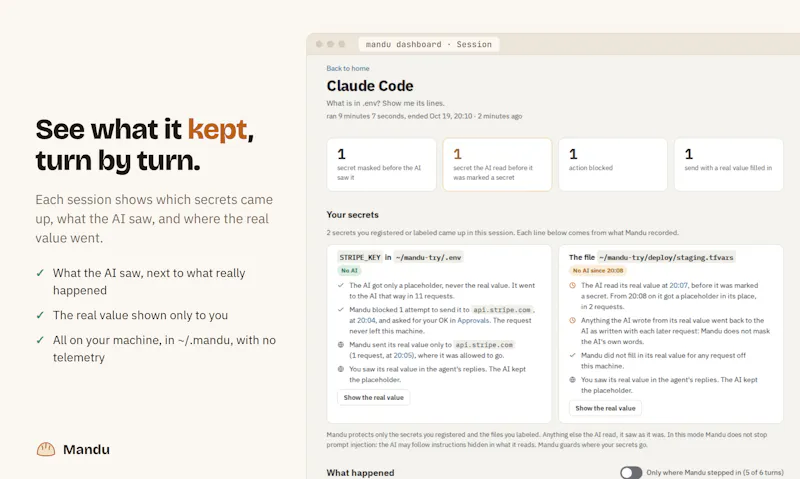Click the globe icon beside 'Mandu sent its real value'
800x479 pixels.
[341, 345]
